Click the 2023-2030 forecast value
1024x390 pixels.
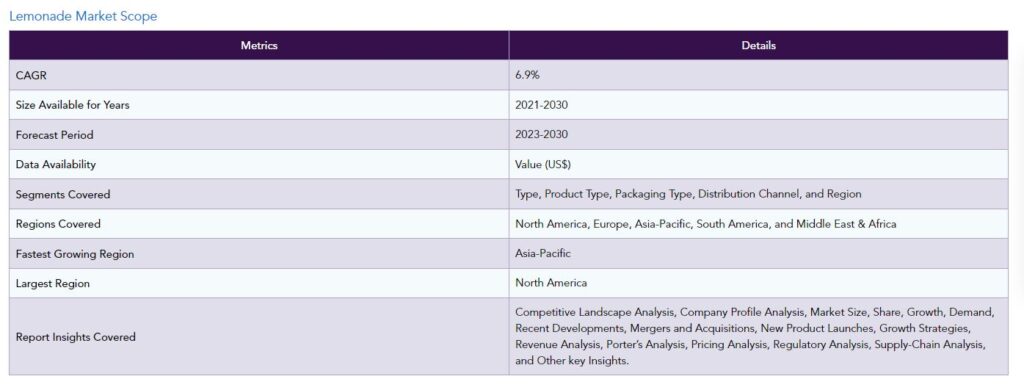[541, 135]
